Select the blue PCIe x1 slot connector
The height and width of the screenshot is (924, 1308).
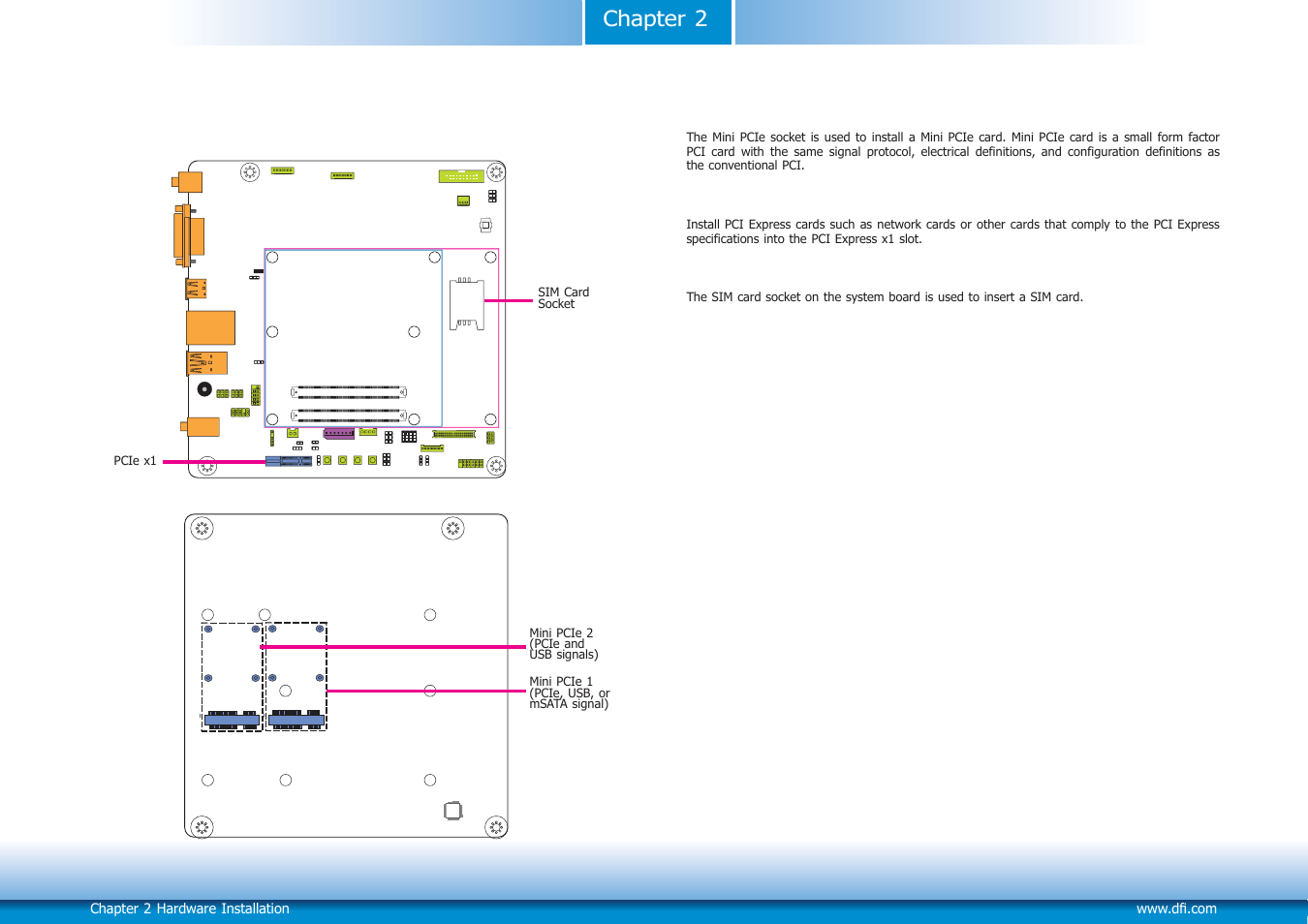pyautogui.click(x=289, y=461)
